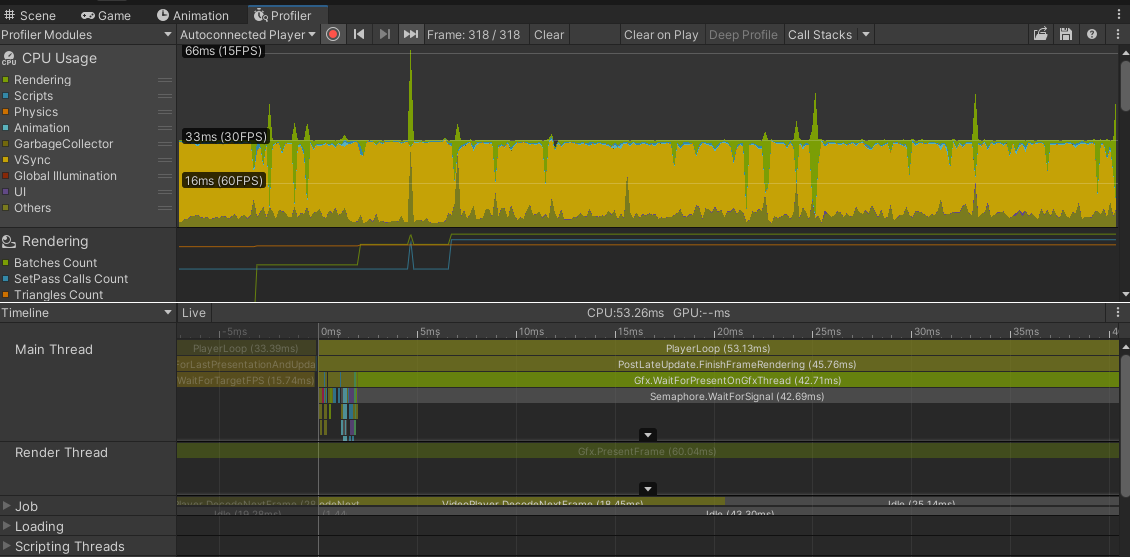The width and height of the screenshot is (1130, 557).
Task: Click the load profiler data icon
Action: tap(1040, 34)
